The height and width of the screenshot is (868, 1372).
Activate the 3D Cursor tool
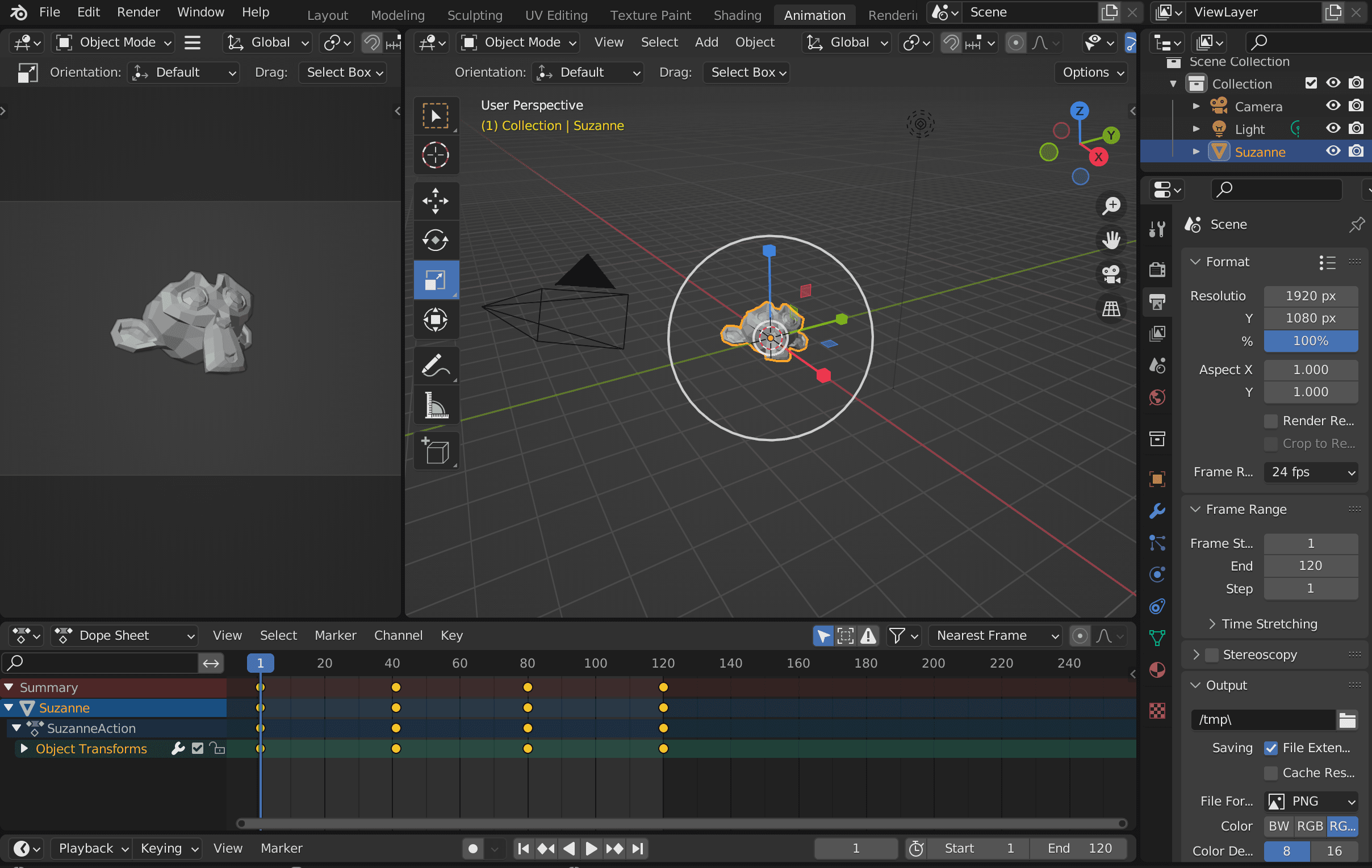pos(436,155)
